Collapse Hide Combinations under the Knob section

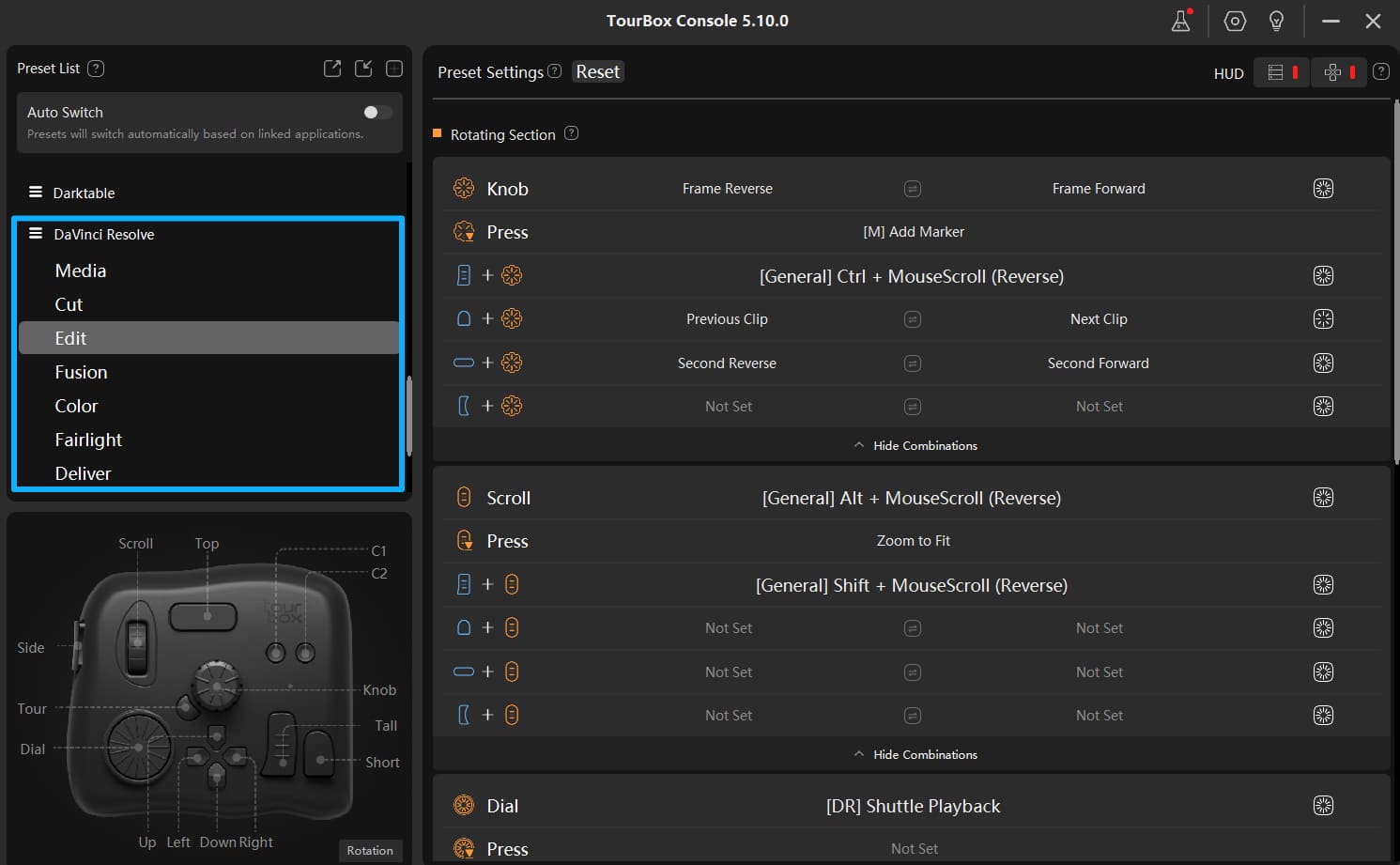tap(914, 444)
